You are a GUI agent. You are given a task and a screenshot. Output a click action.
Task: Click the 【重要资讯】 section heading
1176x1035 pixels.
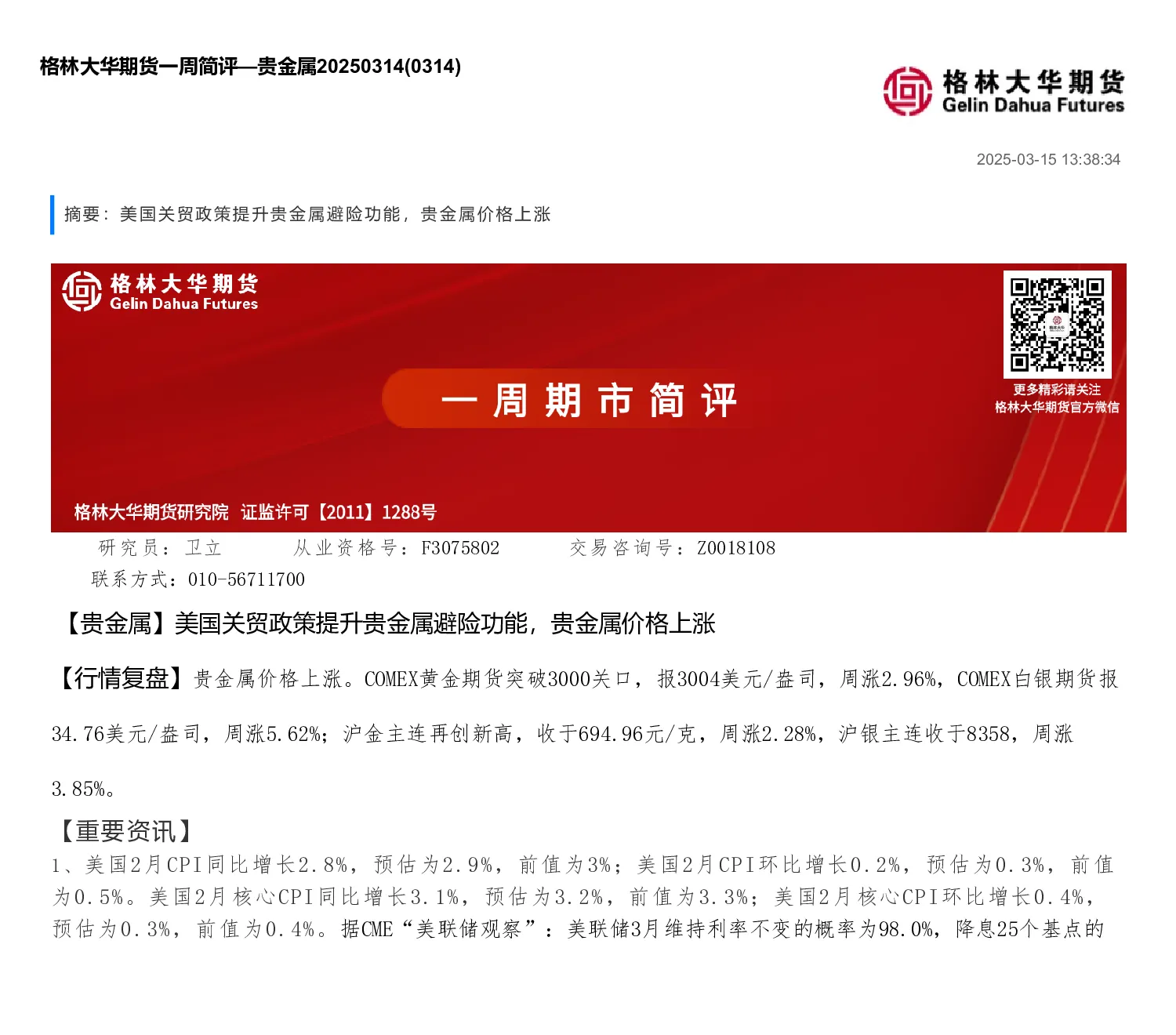[125, 830]
